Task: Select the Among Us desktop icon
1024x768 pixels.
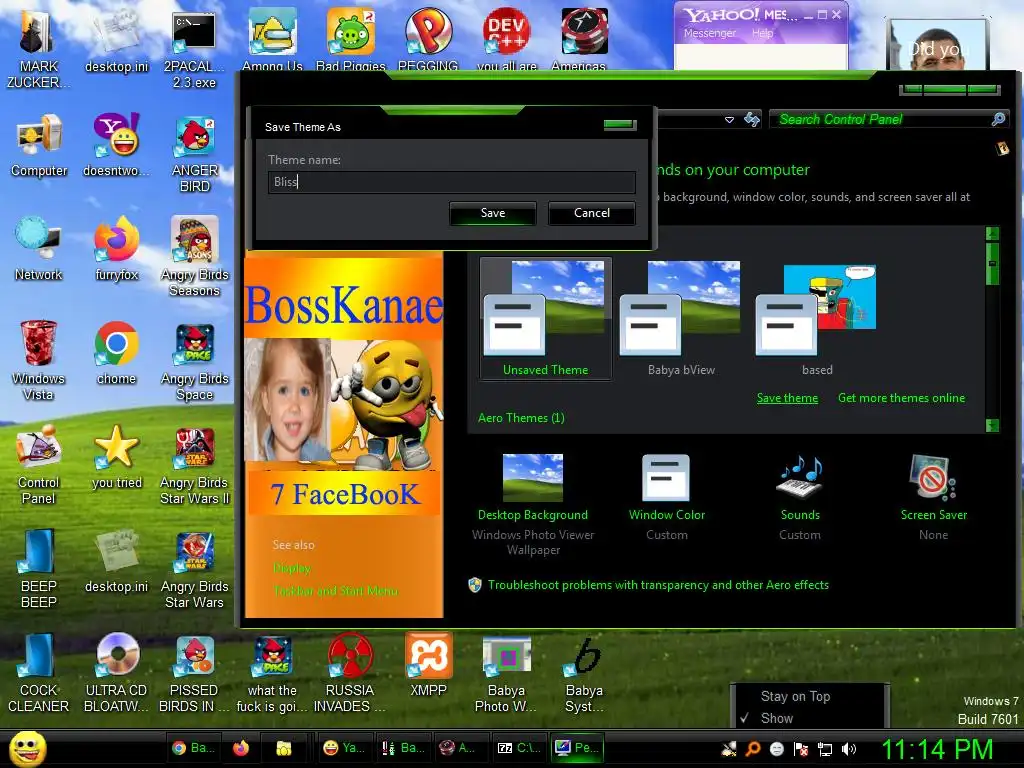Action: coord(272,39)
